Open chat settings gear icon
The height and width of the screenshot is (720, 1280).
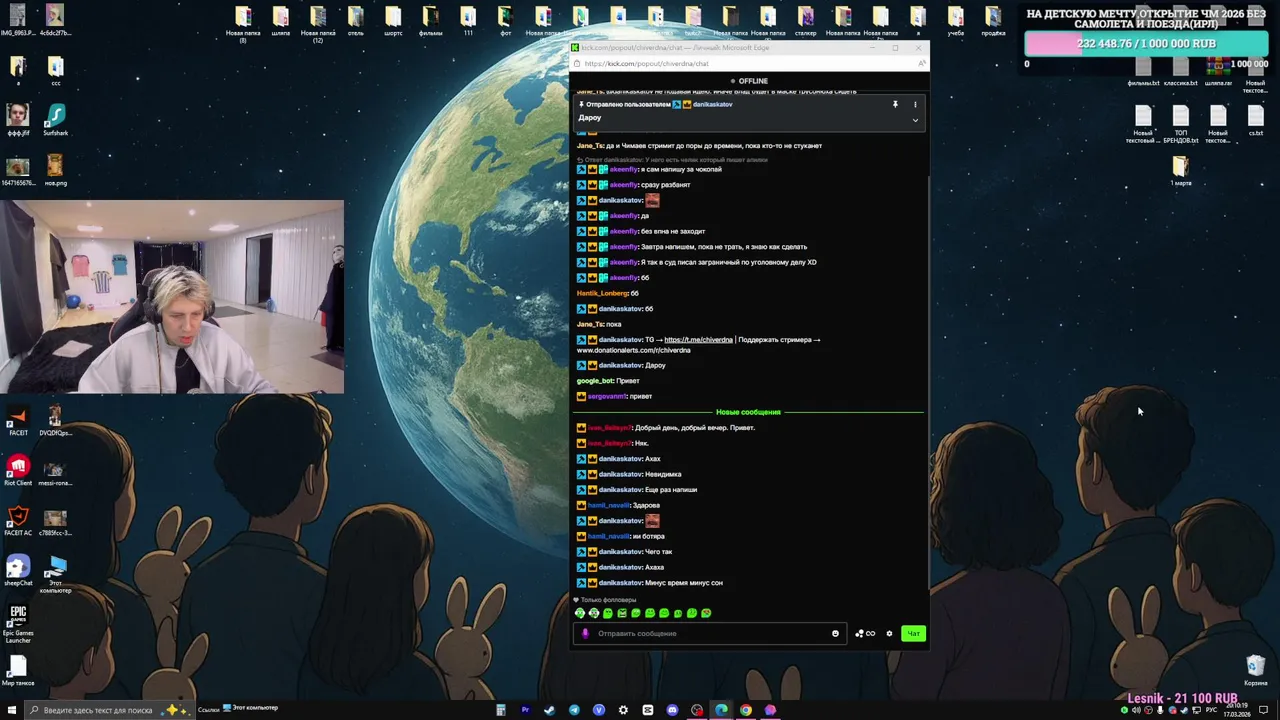click(x=889, y=633)
